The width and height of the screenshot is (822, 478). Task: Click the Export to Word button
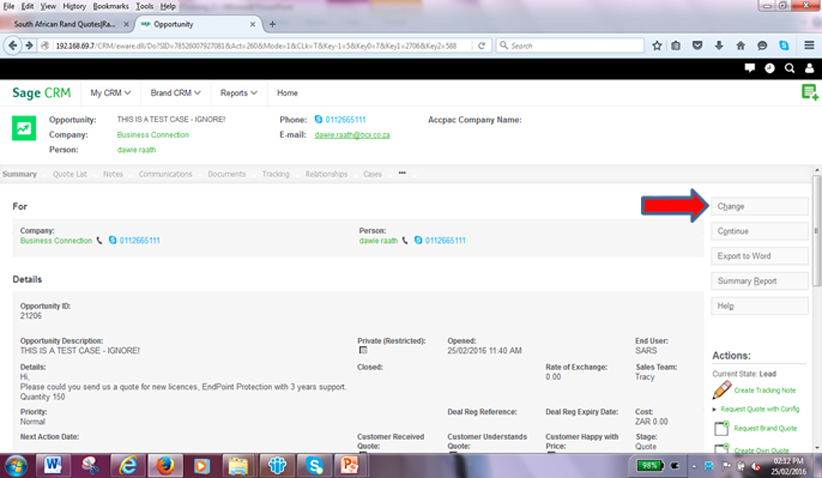point(760,256)
